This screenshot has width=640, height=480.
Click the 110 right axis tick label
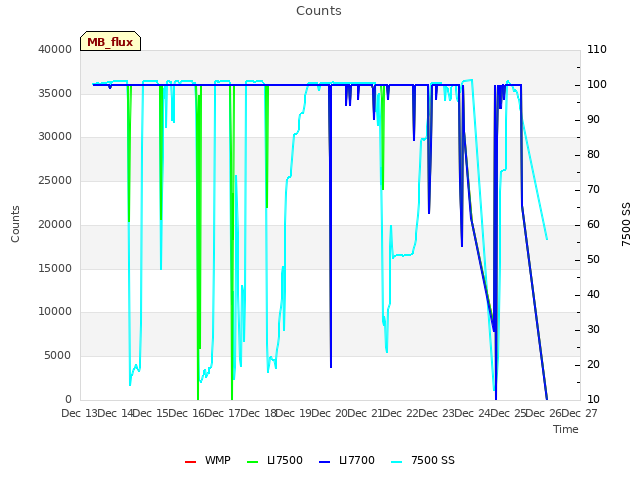tap(597, 49)
